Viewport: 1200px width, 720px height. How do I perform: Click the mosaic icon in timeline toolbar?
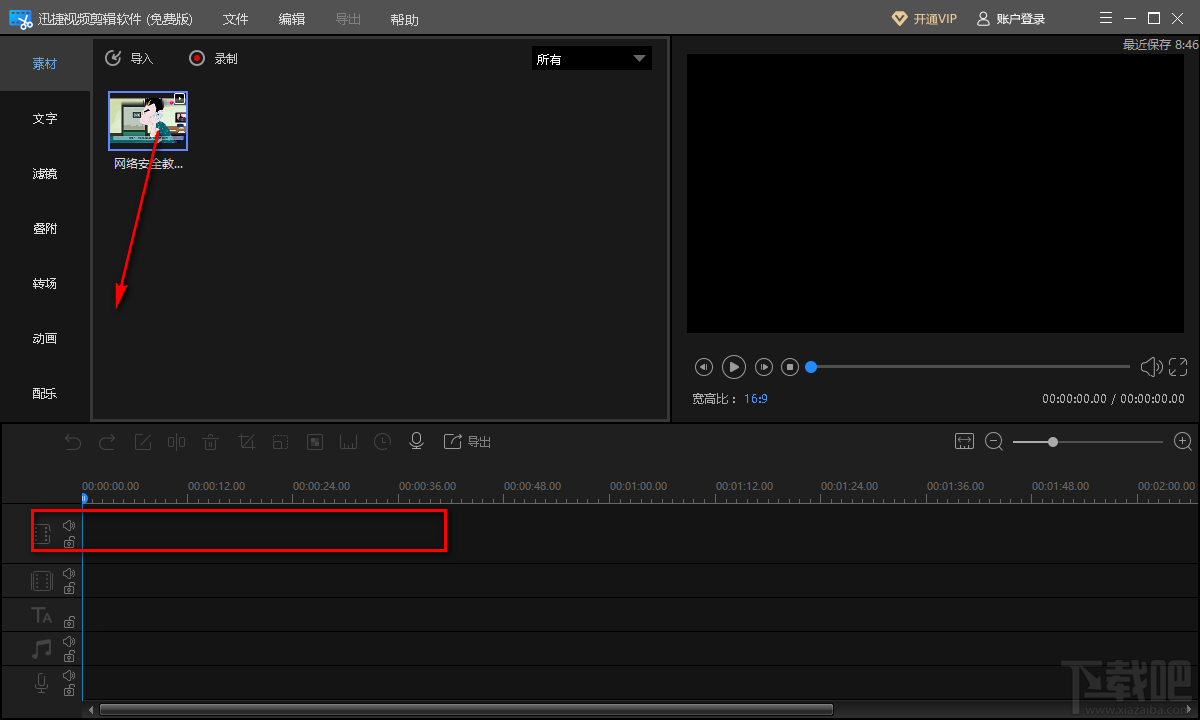(314, 441)
